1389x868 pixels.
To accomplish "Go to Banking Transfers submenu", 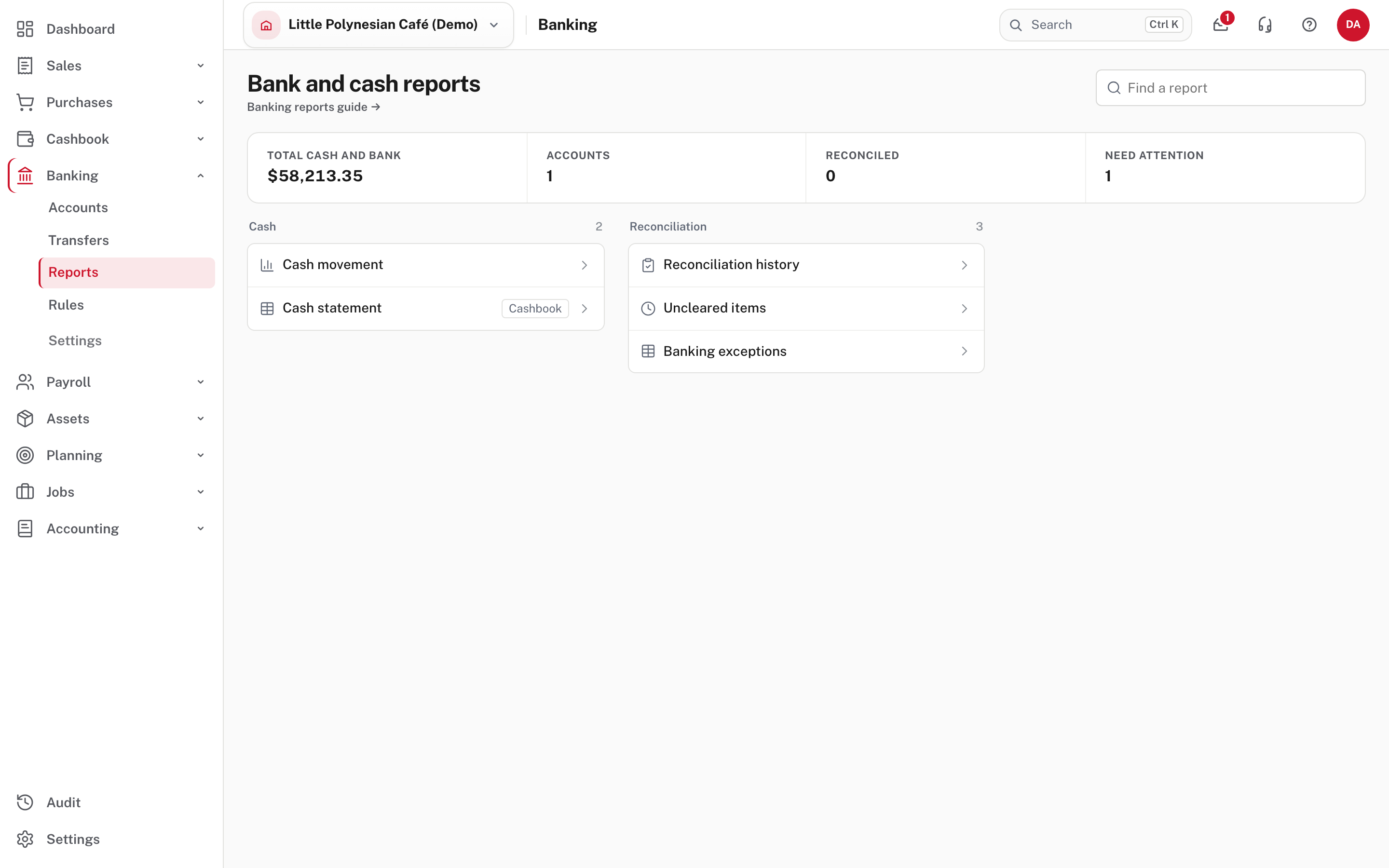I will click(127, 240).
